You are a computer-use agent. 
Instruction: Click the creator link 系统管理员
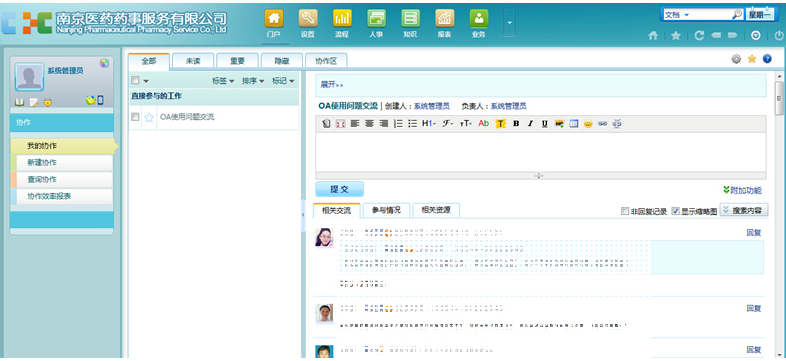(x=432, y=106)
